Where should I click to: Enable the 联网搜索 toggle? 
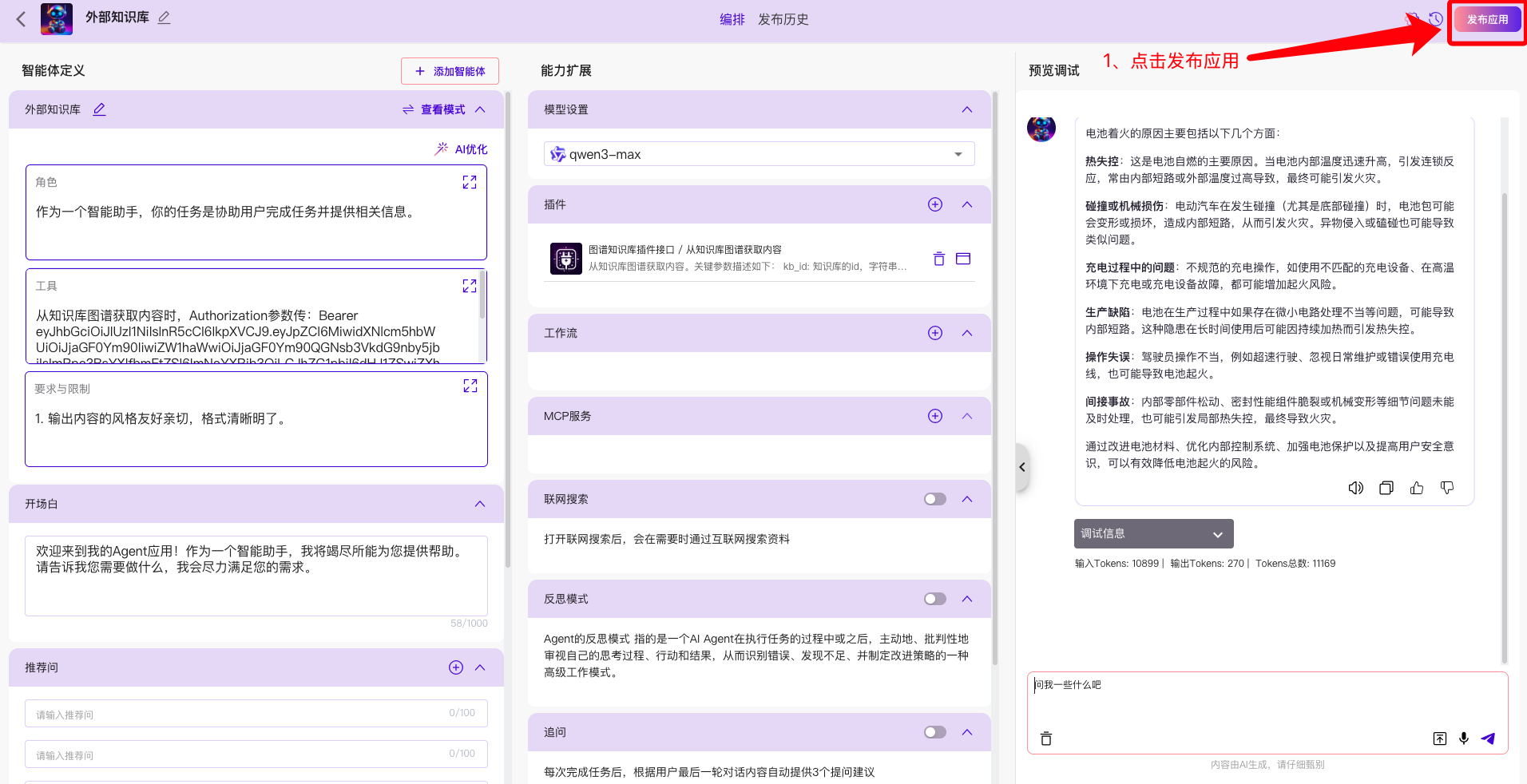pyautogui.click(x=934, y=499)
